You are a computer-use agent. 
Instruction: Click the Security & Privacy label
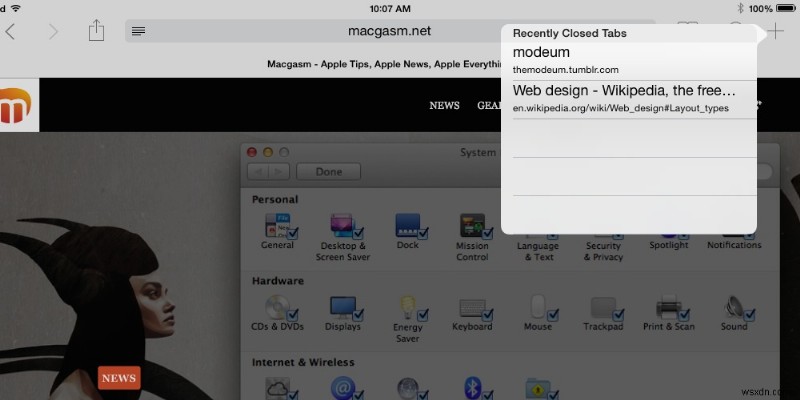pos(603,252)
